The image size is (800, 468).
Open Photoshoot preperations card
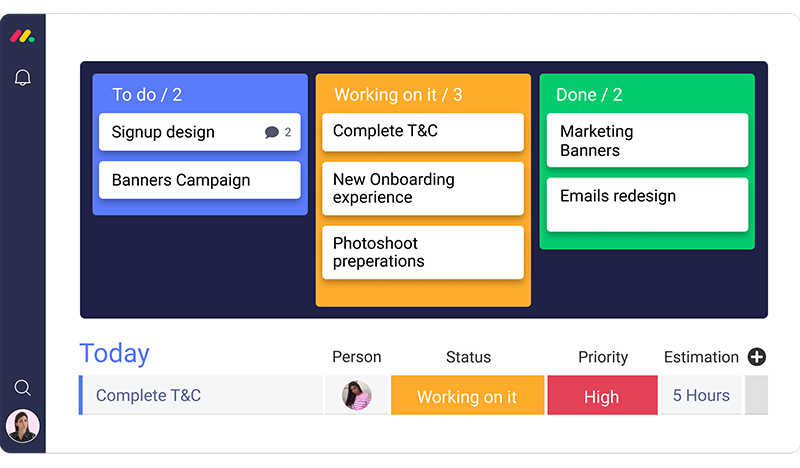[x=423, y=252]
